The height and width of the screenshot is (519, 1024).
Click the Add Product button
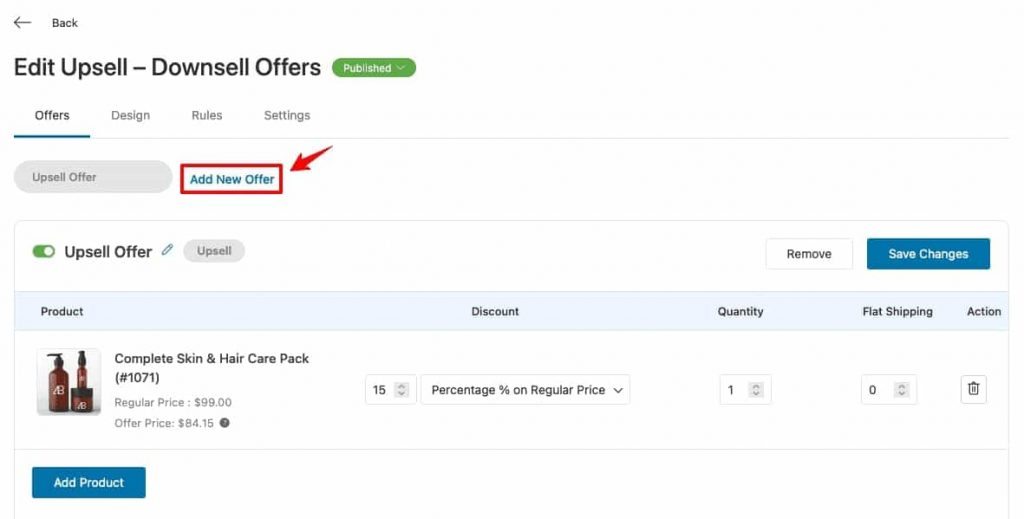(89, 482)
